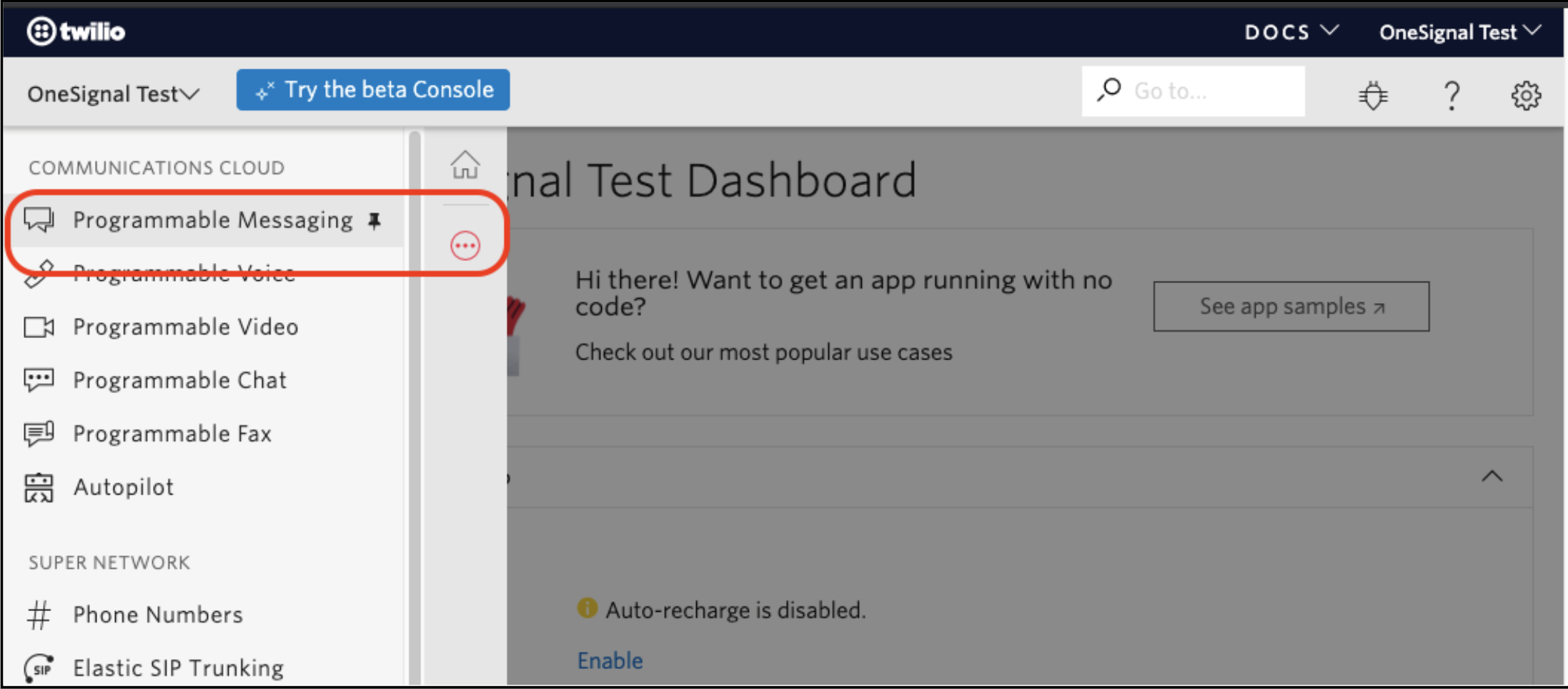Screen dimensions: 1568x689
Task: Click the COMMUNICATIONS CLOUD heading
Action: coord(157,168)
